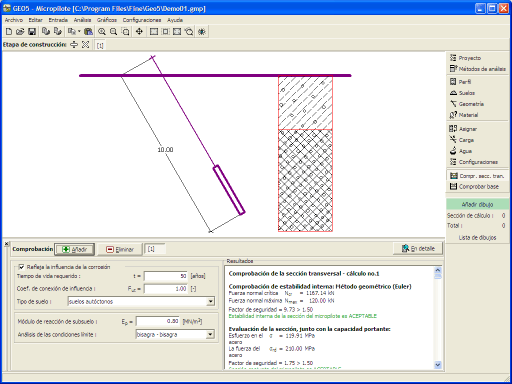Click the dashed-frame view icon
Viewport: 512px width, 384px height.
click(x=165, y=32)
